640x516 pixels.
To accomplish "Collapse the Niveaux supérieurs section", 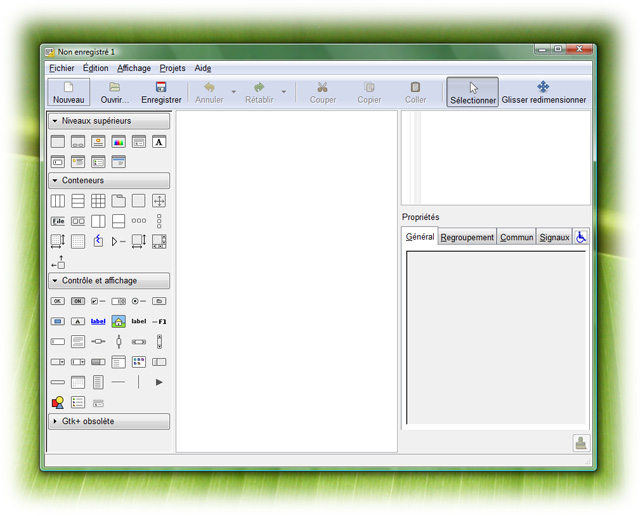I will pos(109,121).
